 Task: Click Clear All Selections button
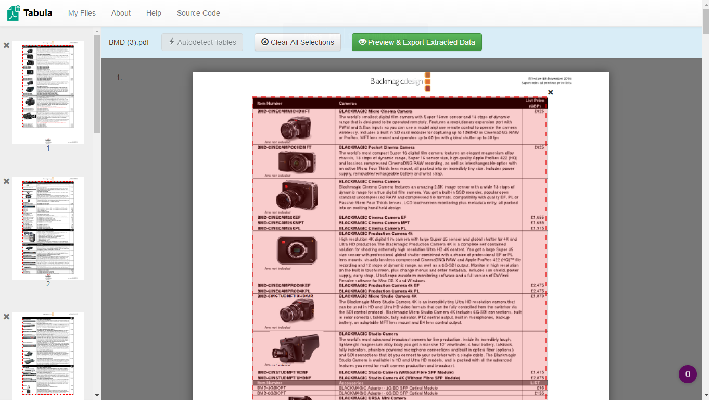(298, 42)
